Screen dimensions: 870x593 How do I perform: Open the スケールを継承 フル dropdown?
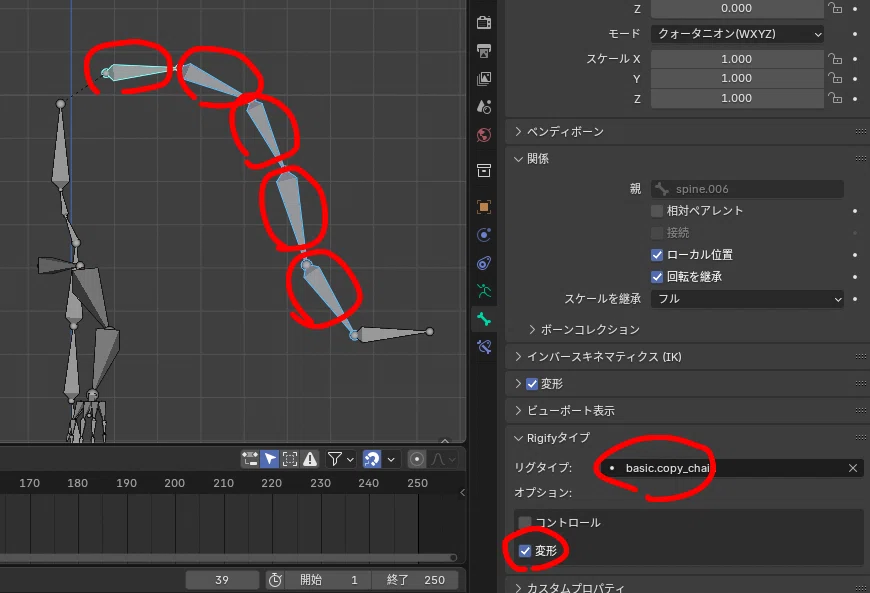click(x=747, y=299)
